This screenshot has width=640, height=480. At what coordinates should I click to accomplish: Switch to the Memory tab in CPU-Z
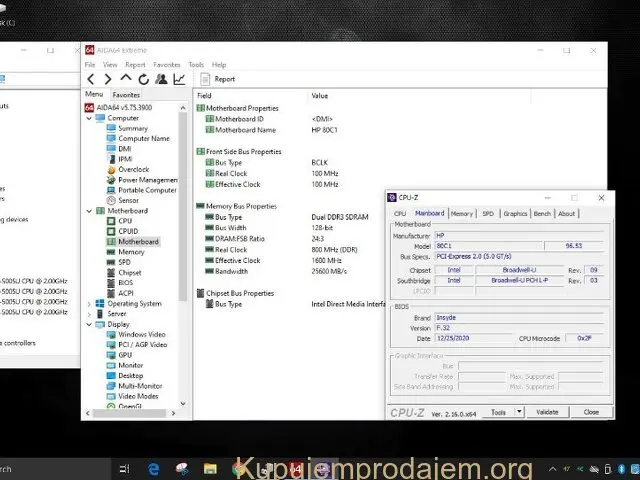pos(461,213)
